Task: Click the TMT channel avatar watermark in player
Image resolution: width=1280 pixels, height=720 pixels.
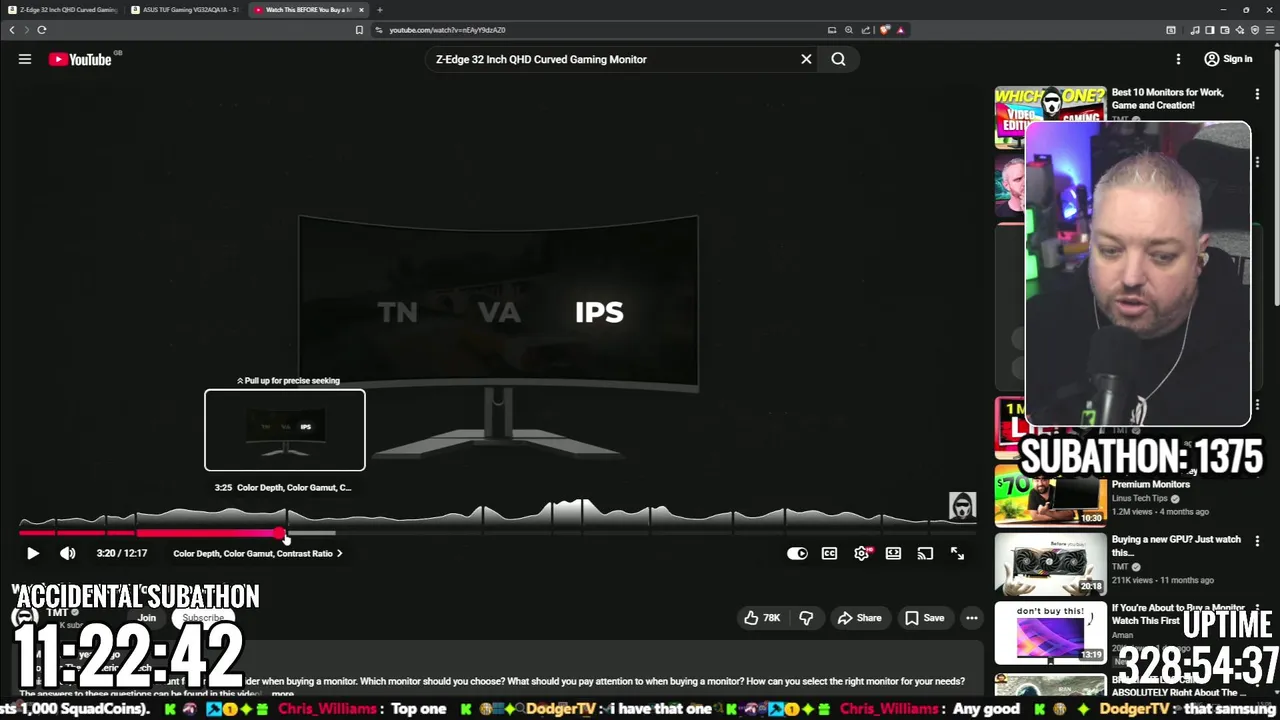Action: (x=962, y=506)
